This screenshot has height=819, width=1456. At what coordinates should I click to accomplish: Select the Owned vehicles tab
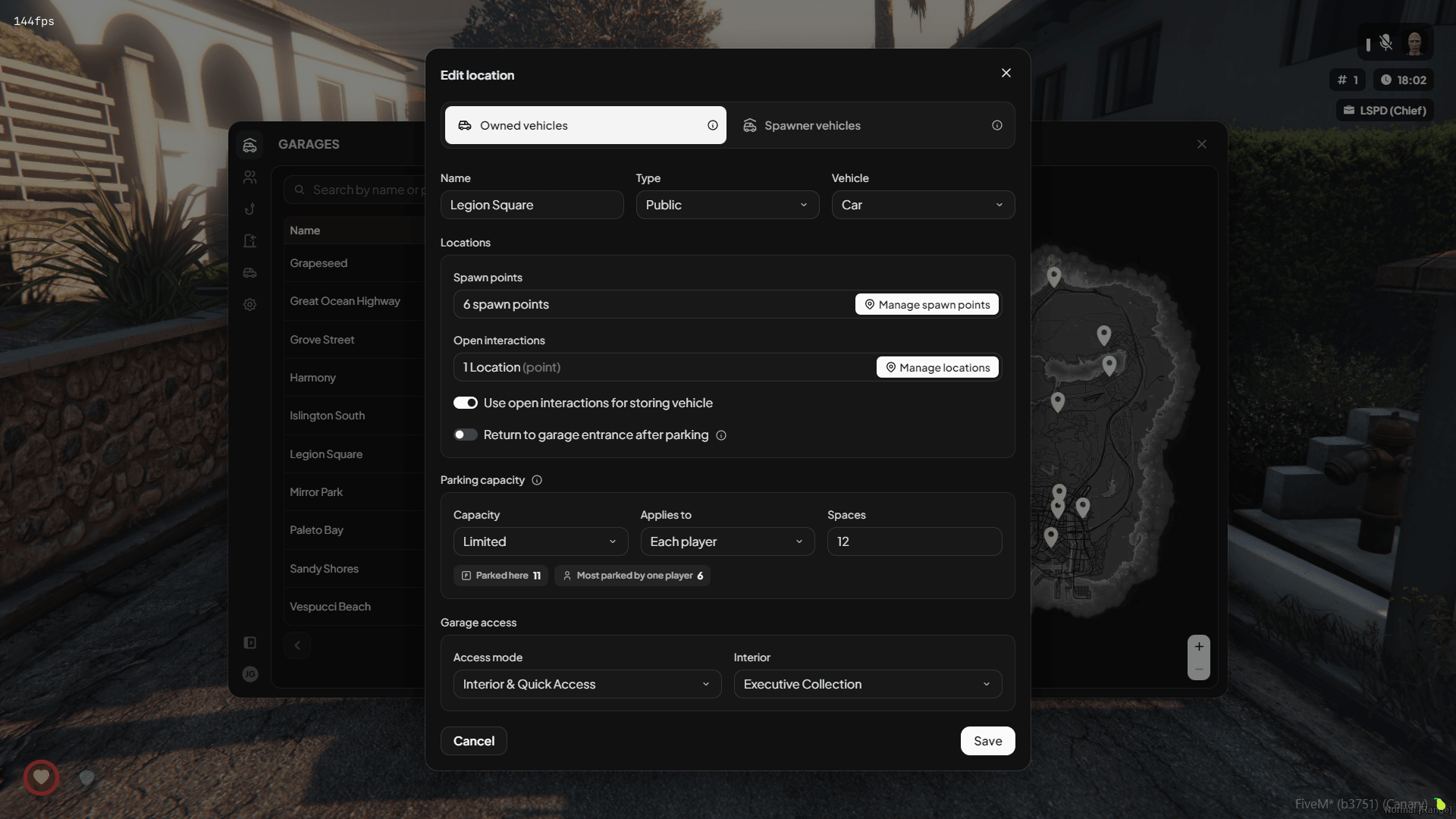[x=585, y=125]
